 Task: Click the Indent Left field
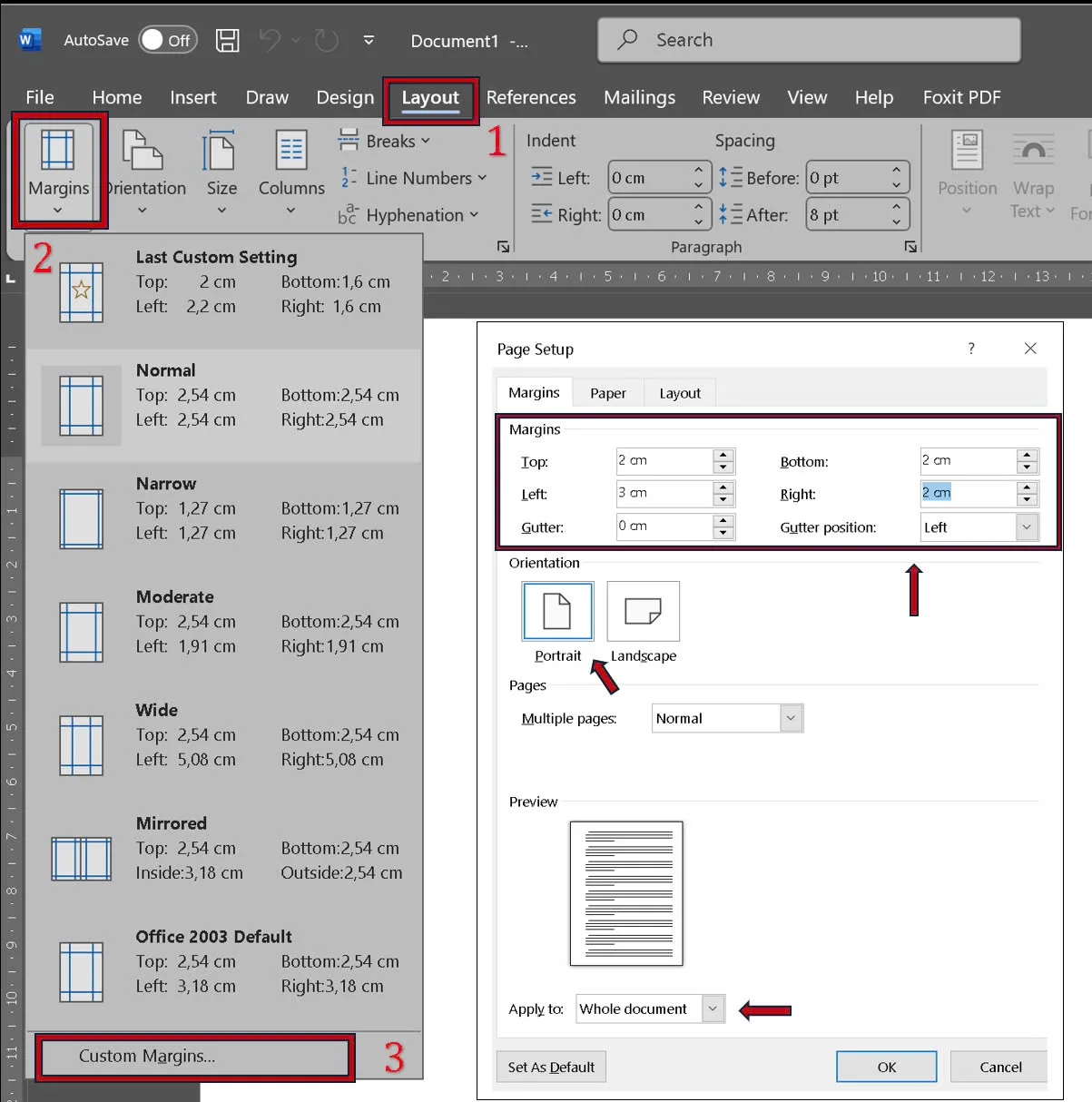[x=658, y=178]
